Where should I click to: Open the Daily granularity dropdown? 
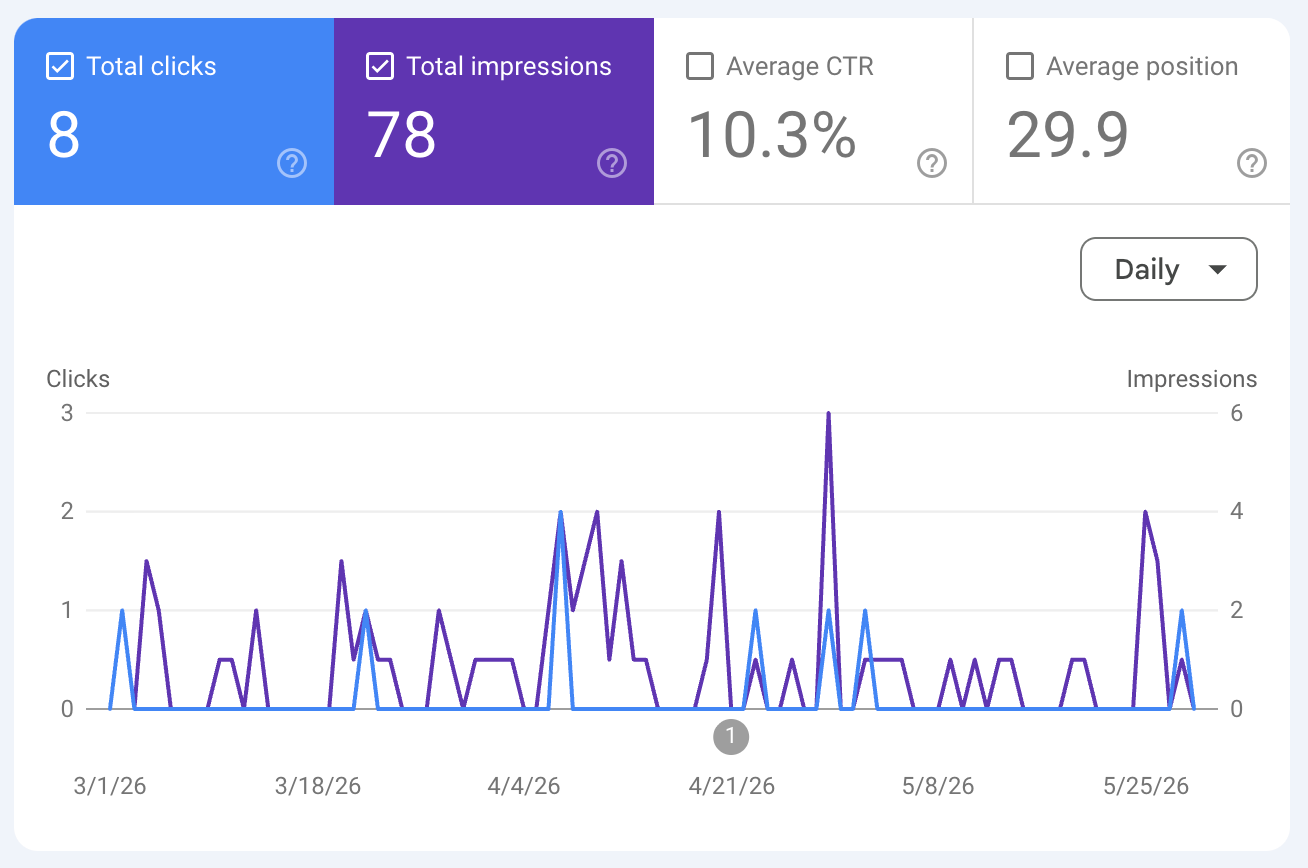pos(1169,269)
